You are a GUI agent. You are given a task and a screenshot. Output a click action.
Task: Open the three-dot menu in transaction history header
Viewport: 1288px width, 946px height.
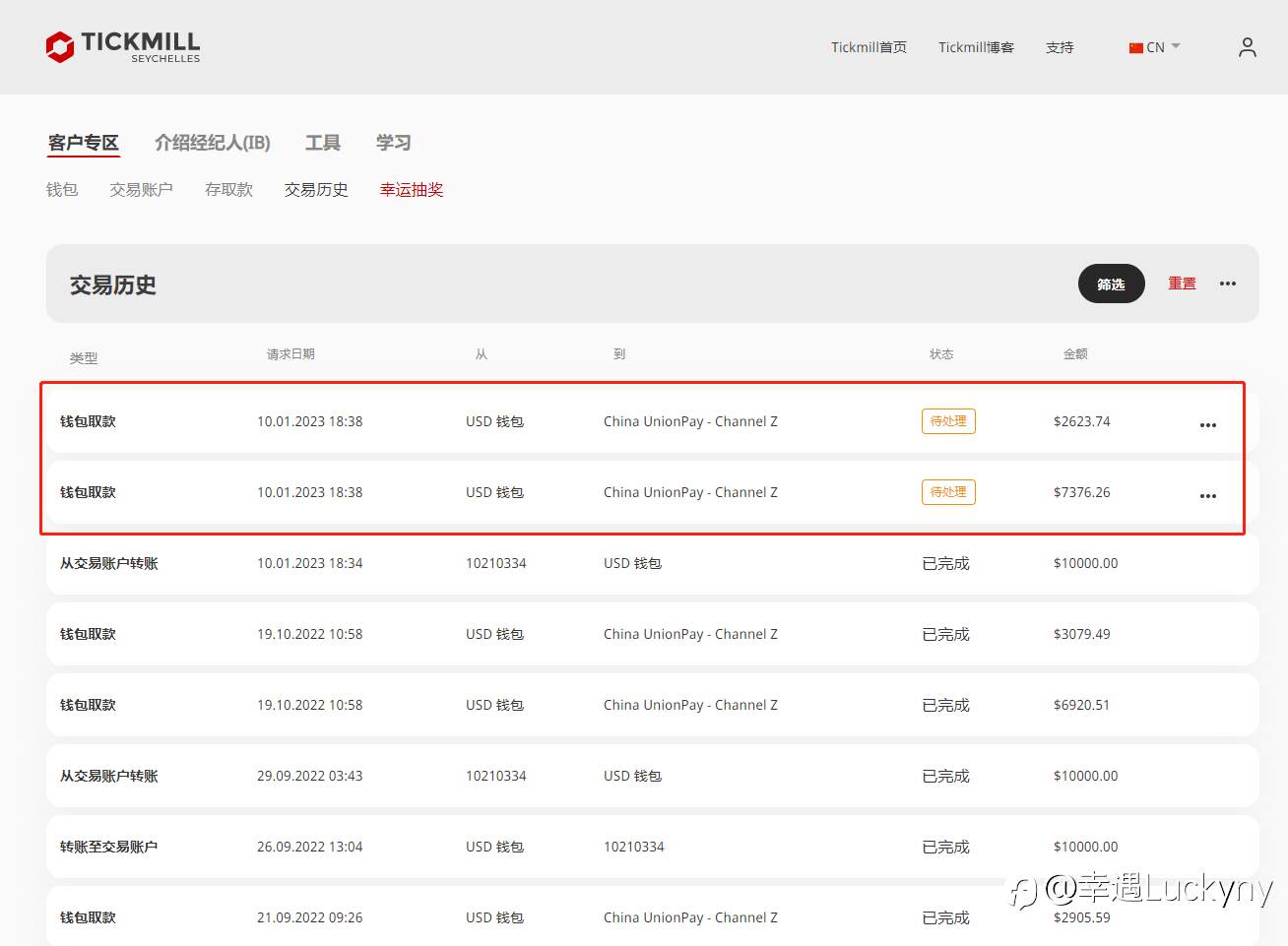coord(1227,284)
